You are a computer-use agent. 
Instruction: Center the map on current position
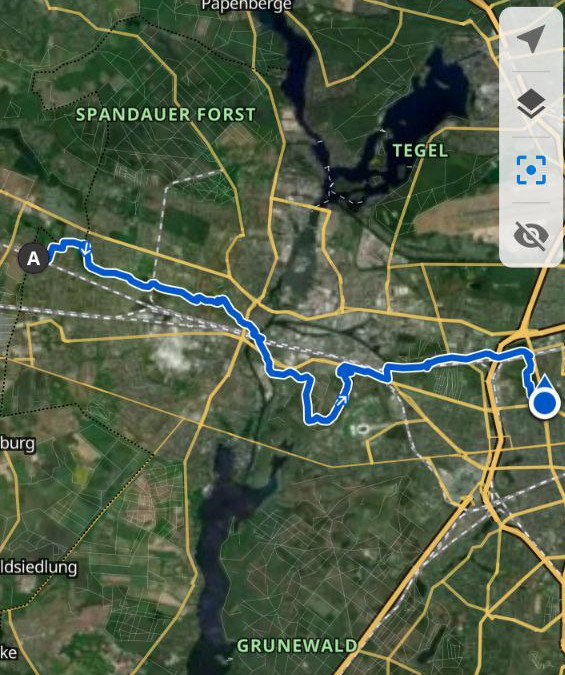tap(531, 170)
